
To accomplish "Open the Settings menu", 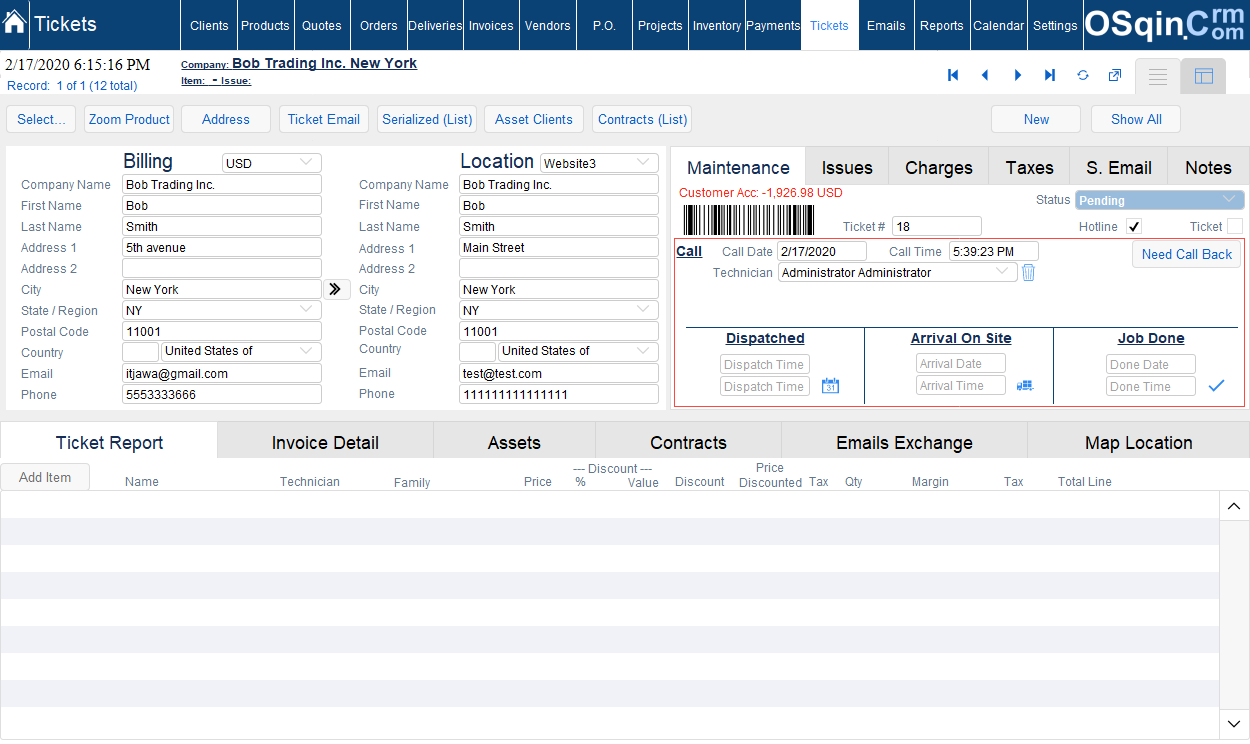I will (1055, 26).
